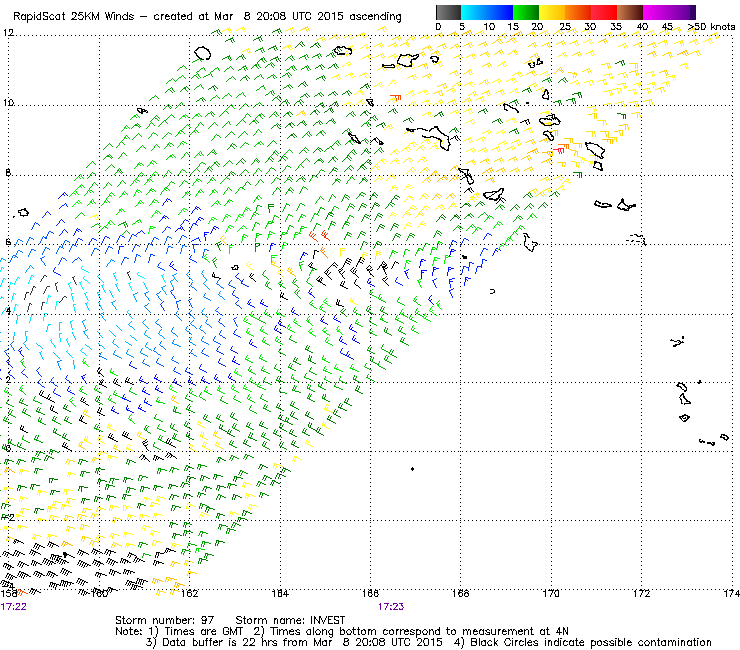This screenshot has width=740, height=650.
Task: Click the latitude label '4'
Action: pos(8,311)
